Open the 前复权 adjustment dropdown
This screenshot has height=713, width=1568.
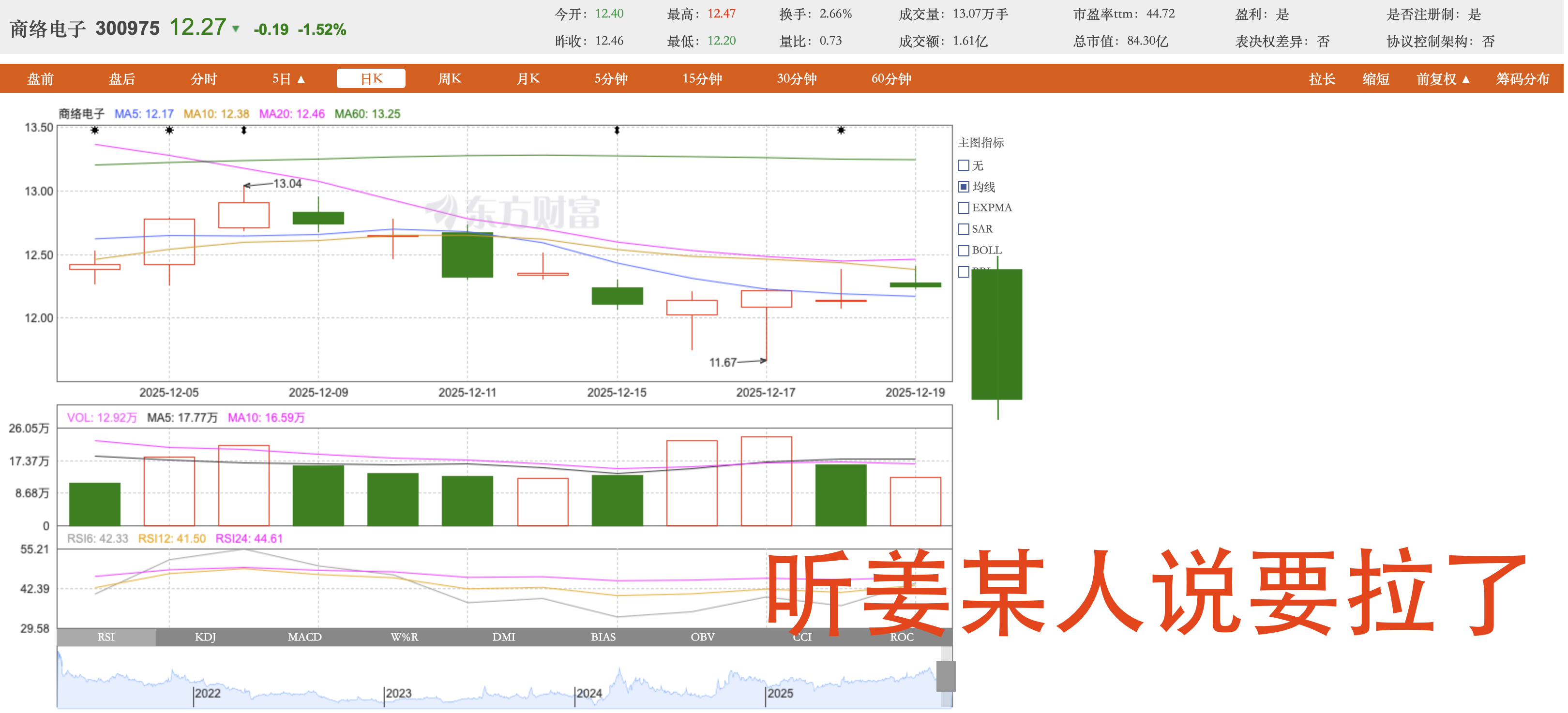(1443, 79)
